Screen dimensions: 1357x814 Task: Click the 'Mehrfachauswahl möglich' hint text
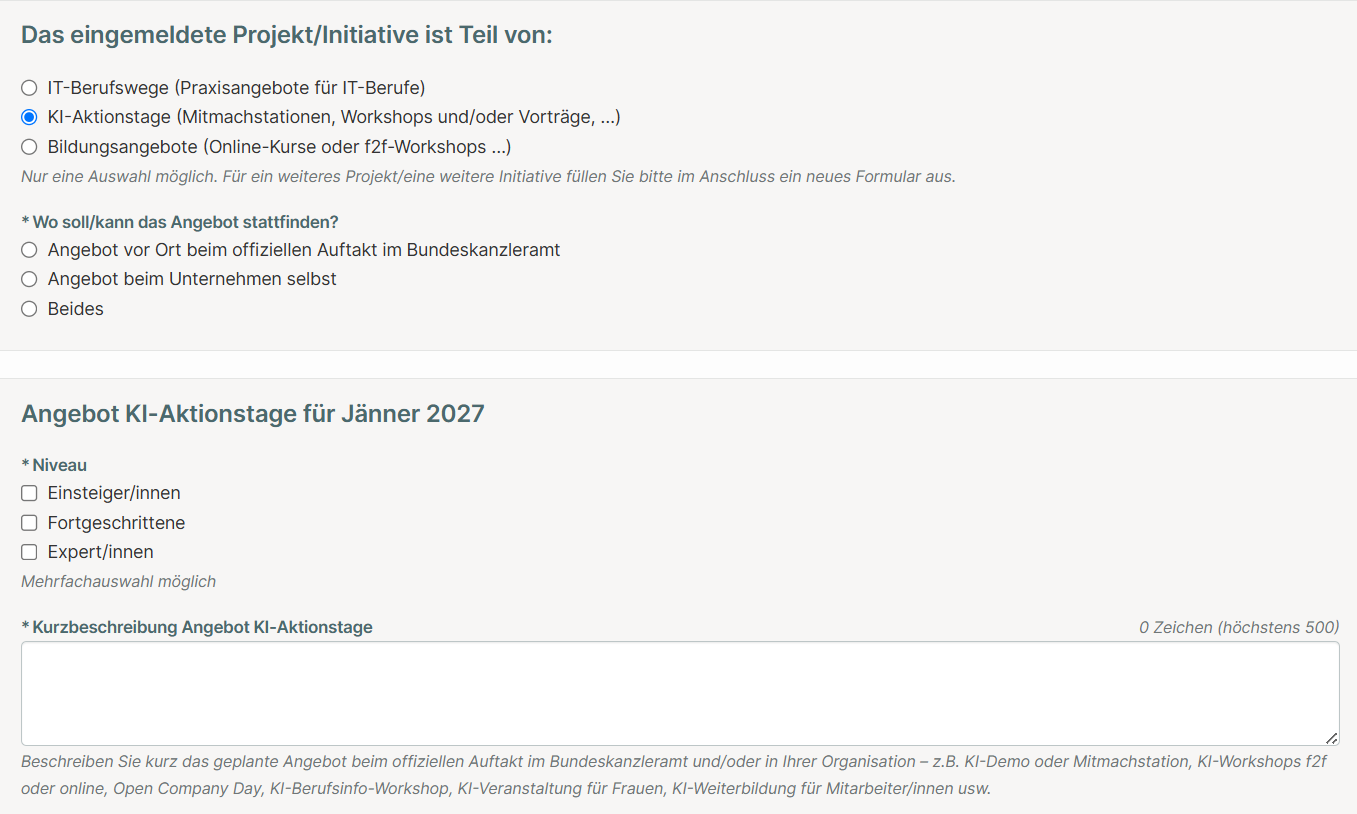click(x=119, y=581)
